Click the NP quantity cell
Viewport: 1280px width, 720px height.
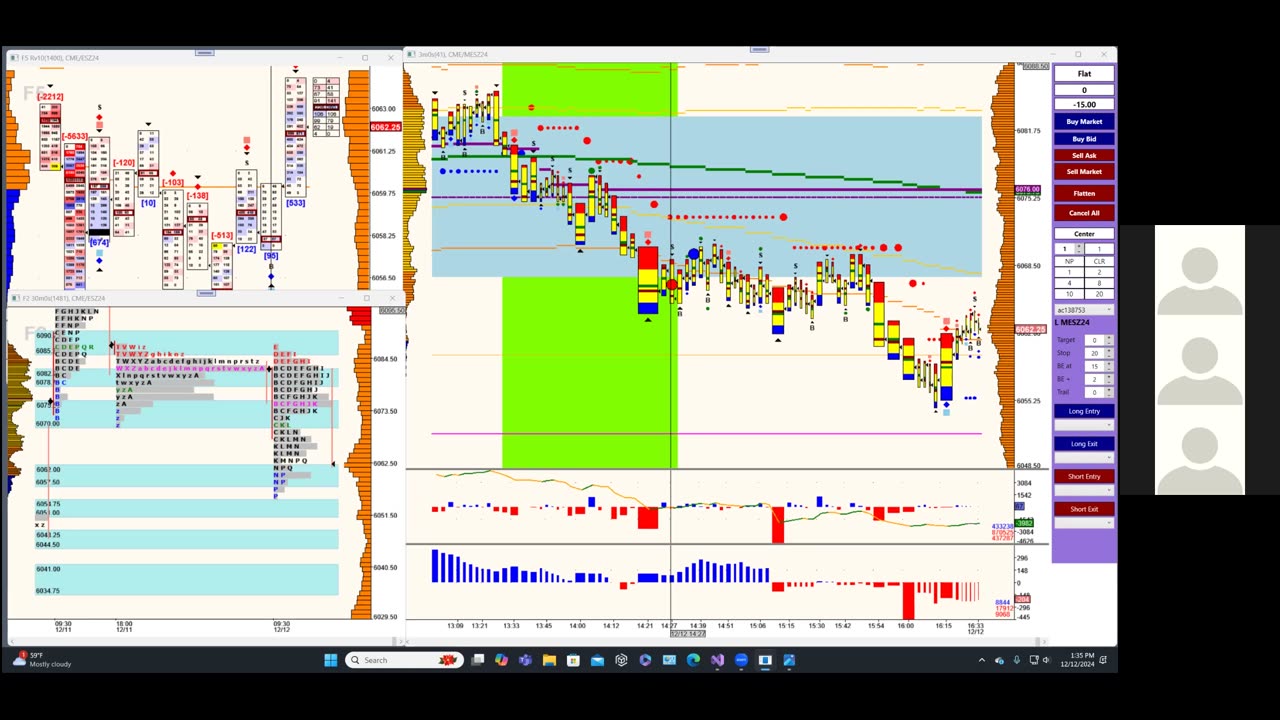tap(1069, 261)
